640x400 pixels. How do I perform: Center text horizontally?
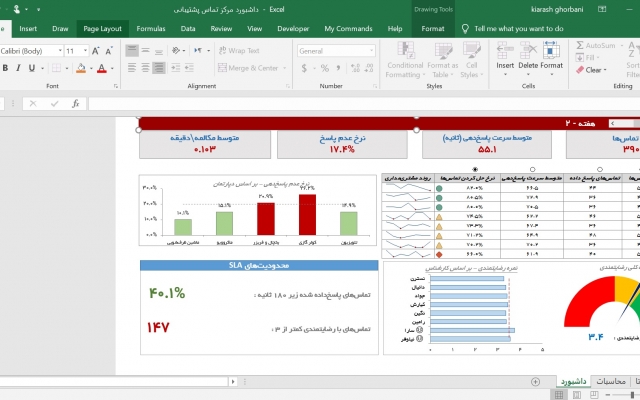[145, 68]
